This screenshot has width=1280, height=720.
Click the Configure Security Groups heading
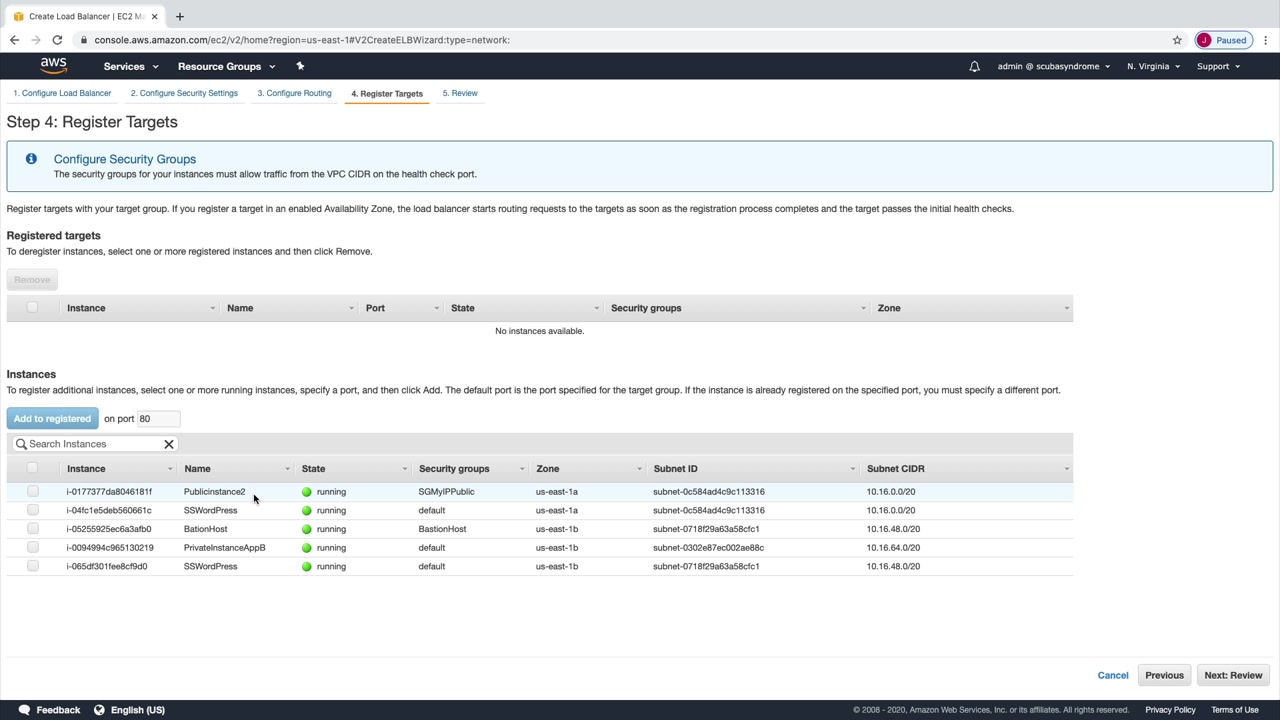coord(125,159)
